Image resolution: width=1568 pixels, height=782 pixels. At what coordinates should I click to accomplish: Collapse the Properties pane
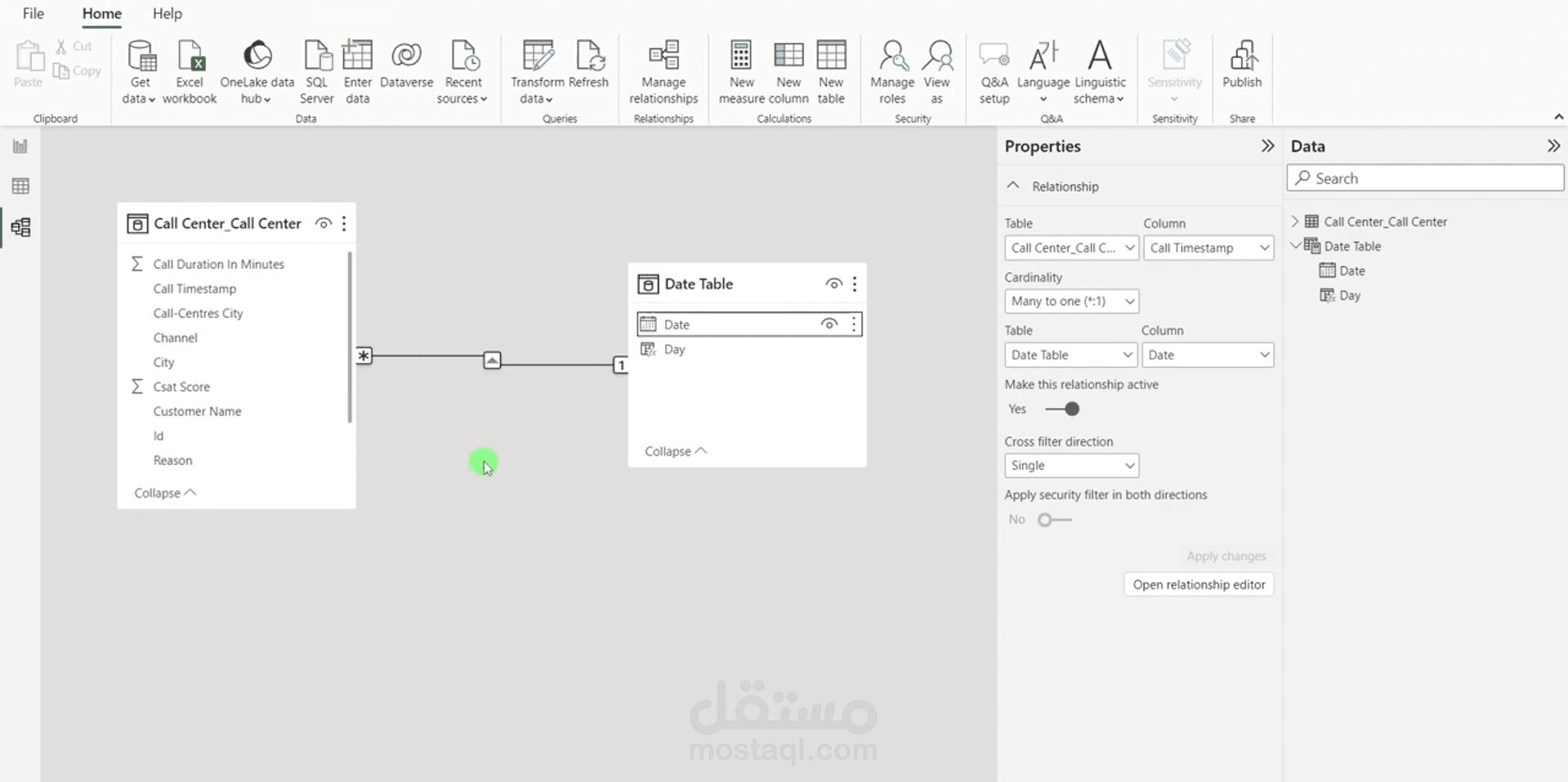1267,146
